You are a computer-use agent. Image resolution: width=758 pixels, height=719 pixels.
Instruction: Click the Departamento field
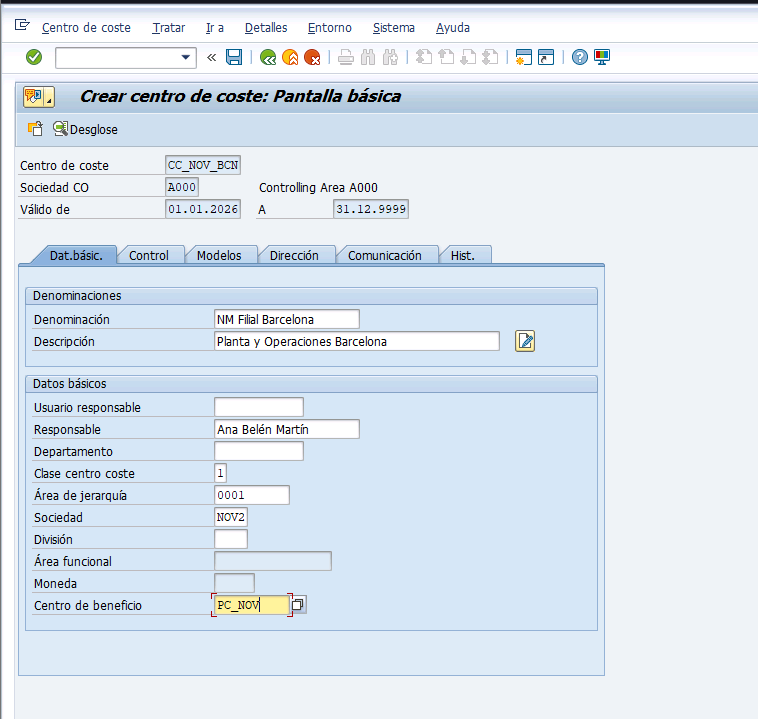pyautogui.click(x=259, y=451)
